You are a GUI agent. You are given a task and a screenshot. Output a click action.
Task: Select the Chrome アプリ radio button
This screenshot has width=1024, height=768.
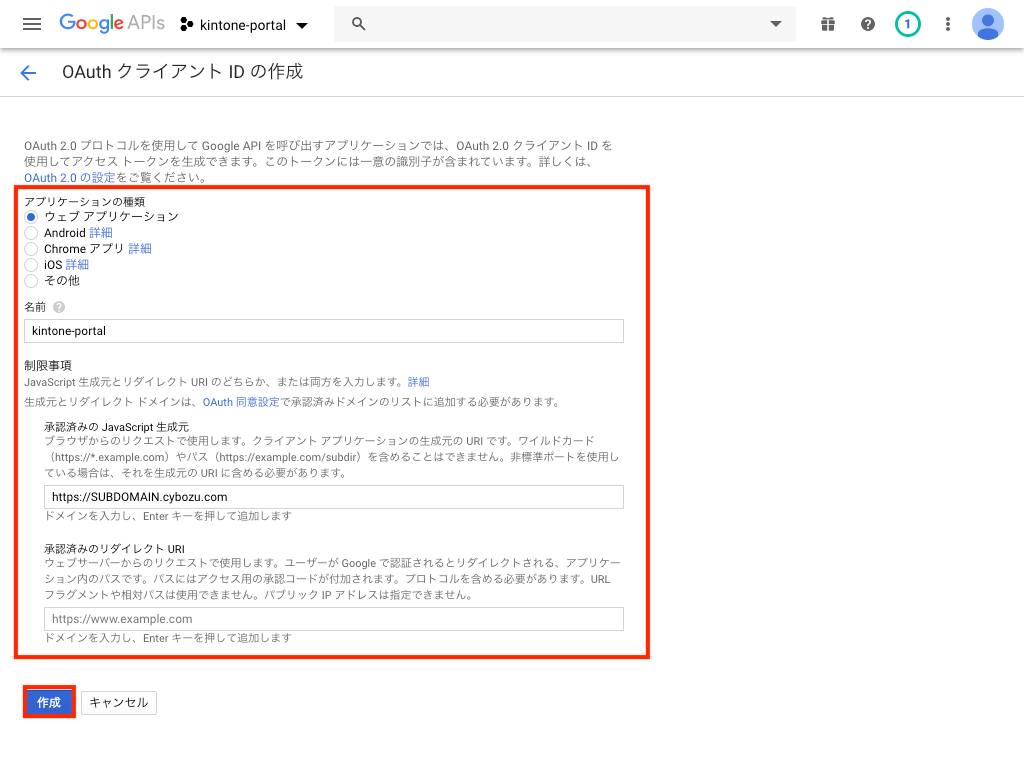(x=31, y=249)
